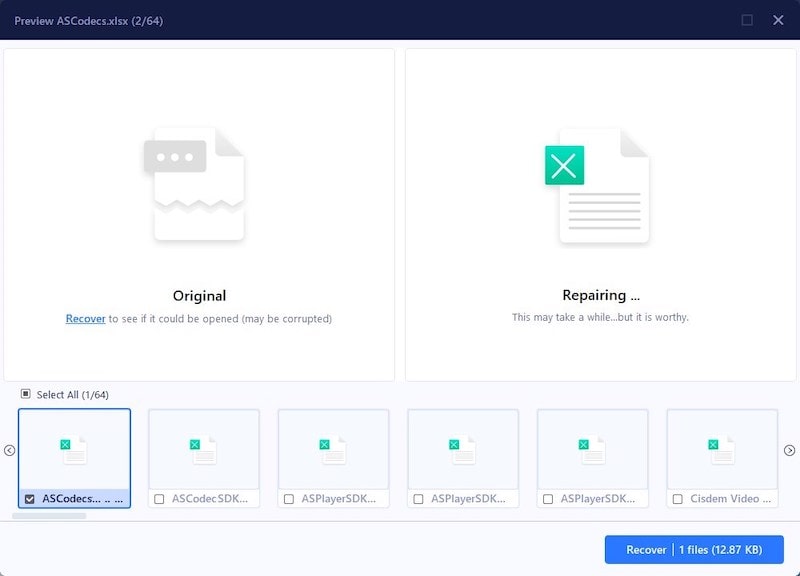Screen dimensions: 800x576
Task: Click the Recover link under Original
Action: pos(85,319)
